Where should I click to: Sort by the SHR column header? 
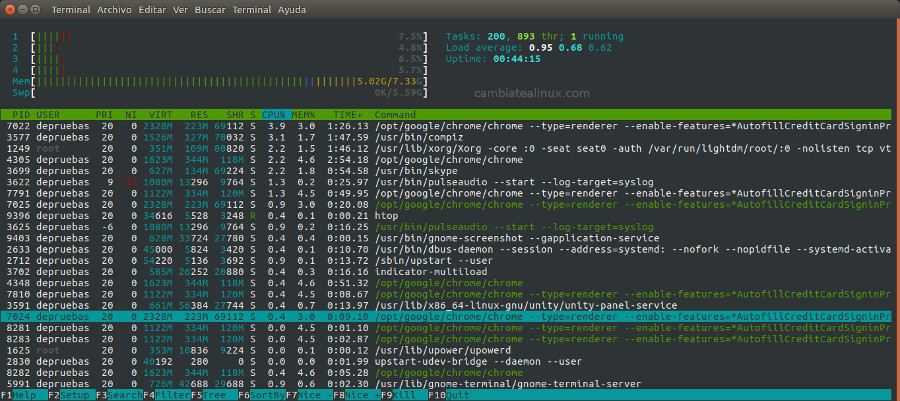pyautogui.click(x=235, y=115)
